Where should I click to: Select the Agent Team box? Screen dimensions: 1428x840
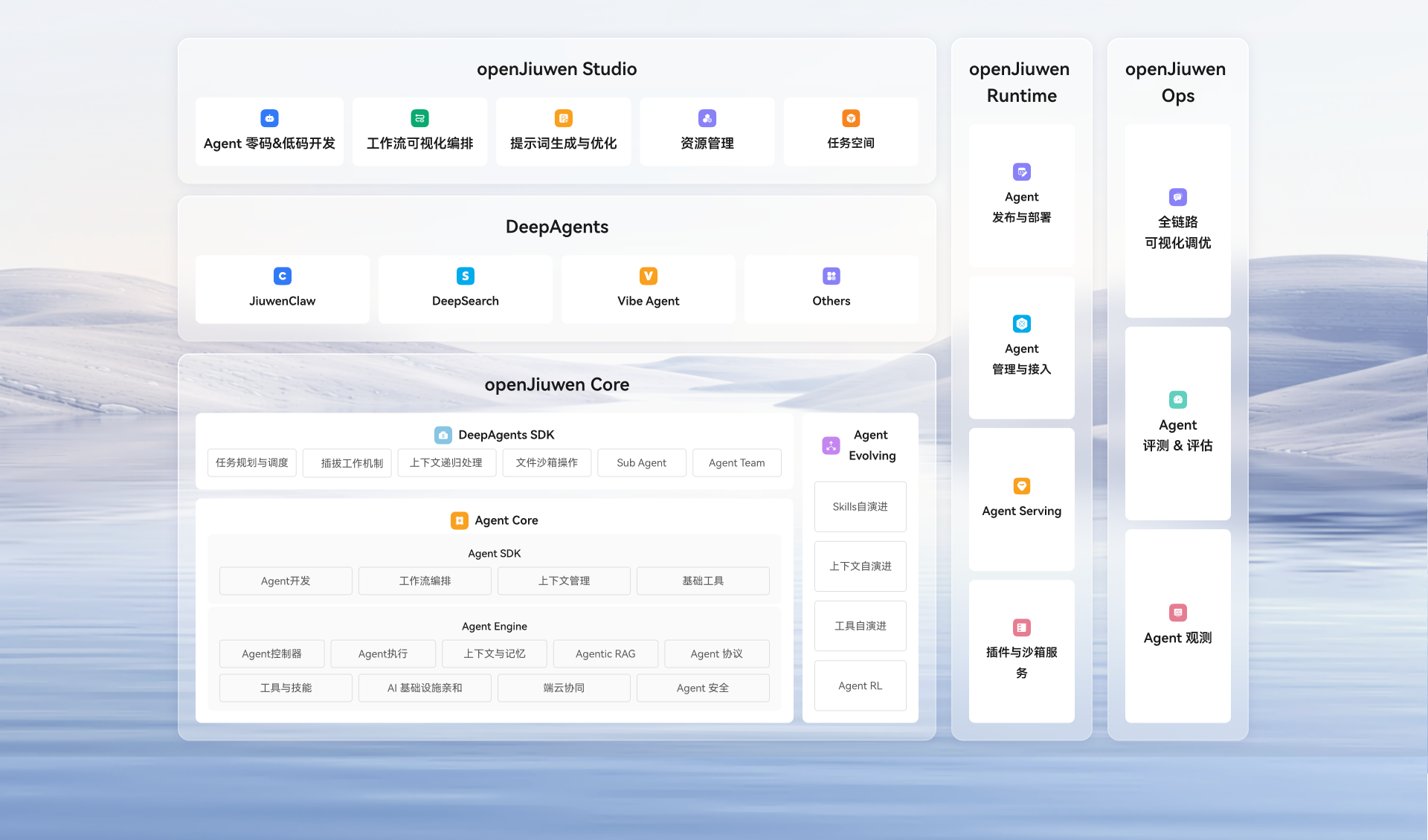point(736,462)
